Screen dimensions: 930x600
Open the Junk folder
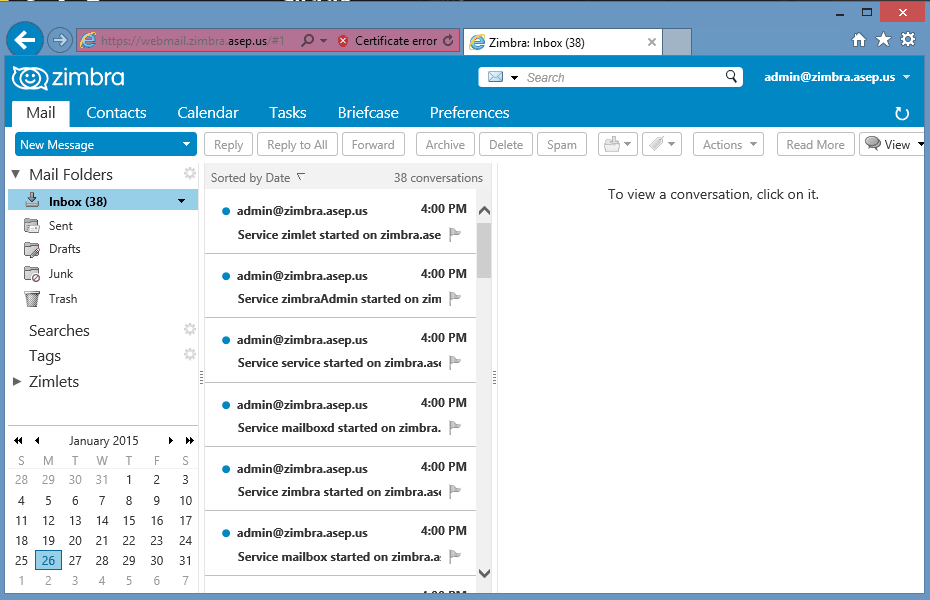coord(60,274)
